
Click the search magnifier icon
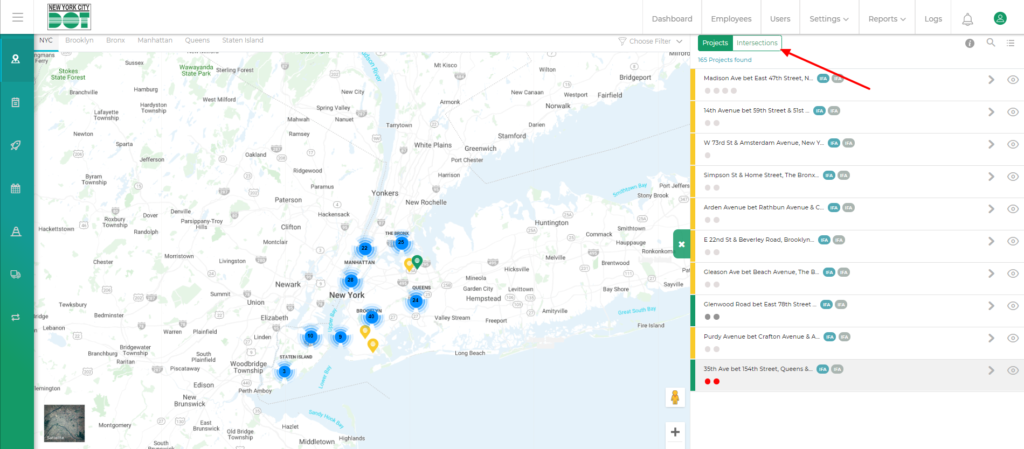[x=991, y=43]
